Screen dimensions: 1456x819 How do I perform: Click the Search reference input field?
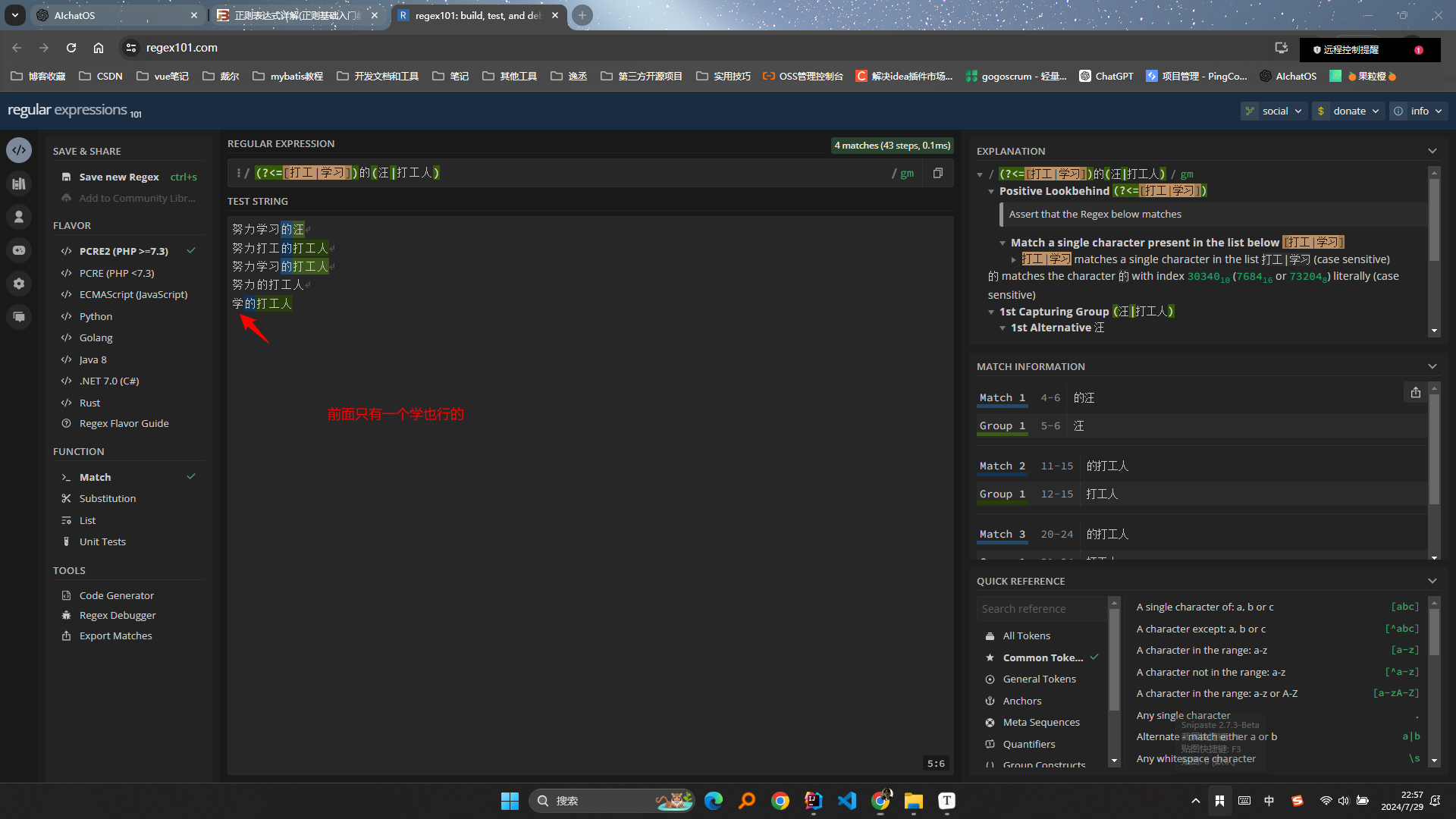(1040, 608)
